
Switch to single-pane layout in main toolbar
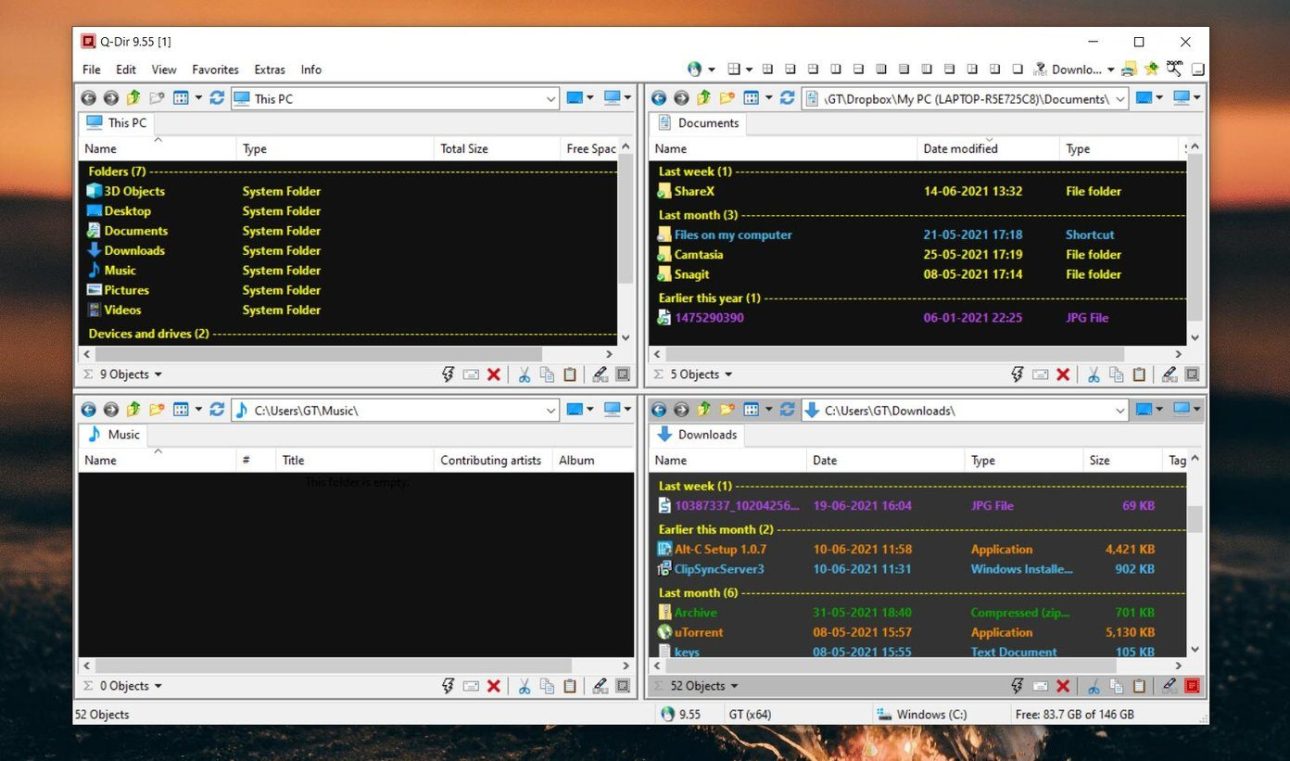click(1017, 69)
